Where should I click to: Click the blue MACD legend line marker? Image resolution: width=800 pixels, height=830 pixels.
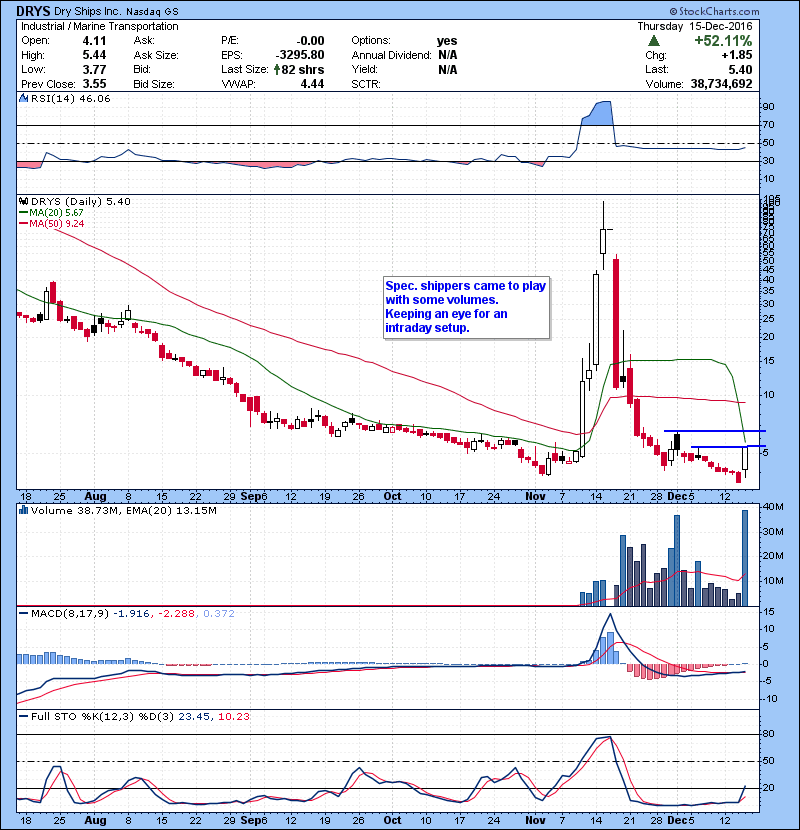[23, 614]
